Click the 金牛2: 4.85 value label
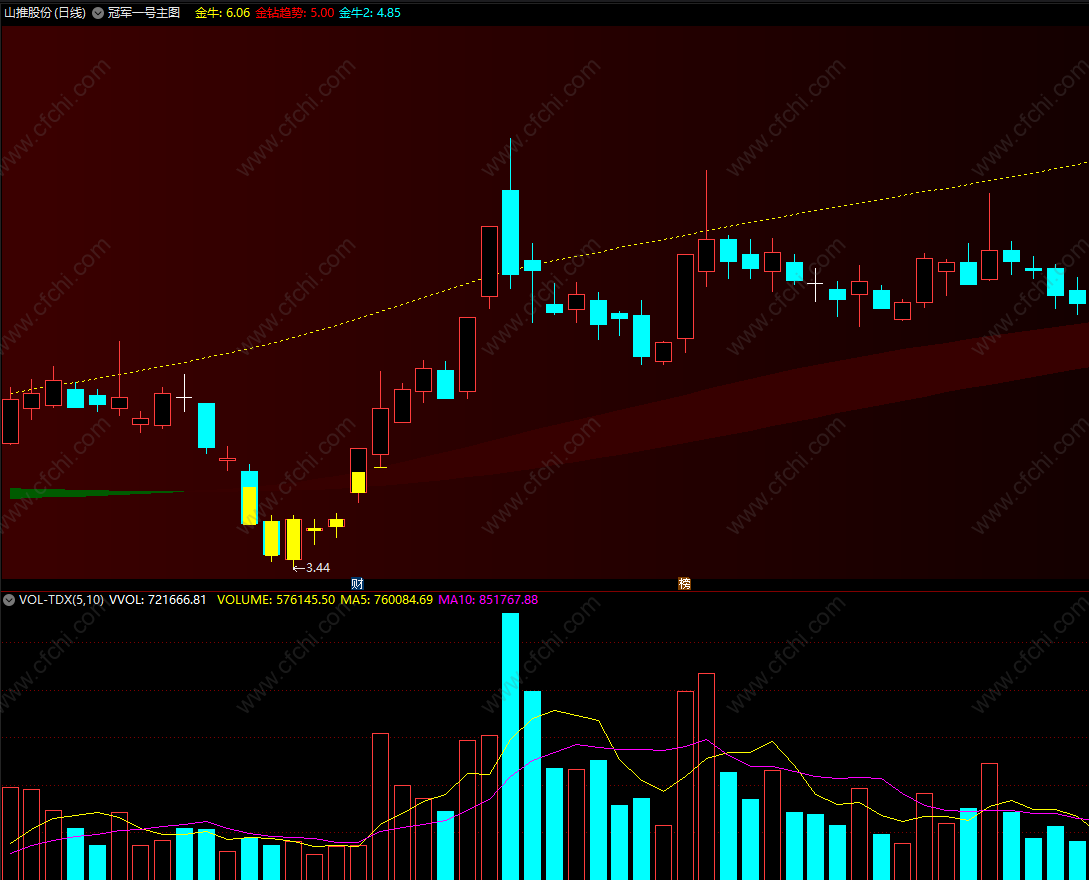 pyautogui.click(x=369, y=13)
